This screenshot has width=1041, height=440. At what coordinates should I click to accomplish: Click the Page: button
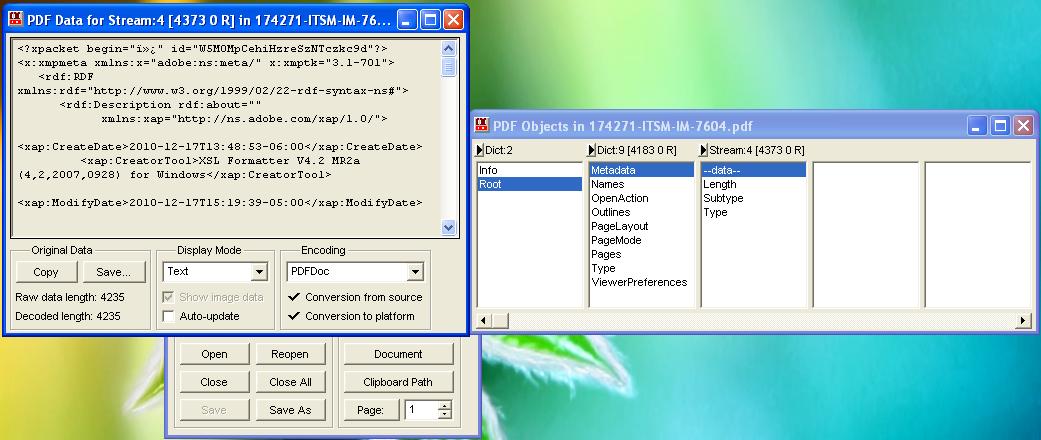pos(370,409)
